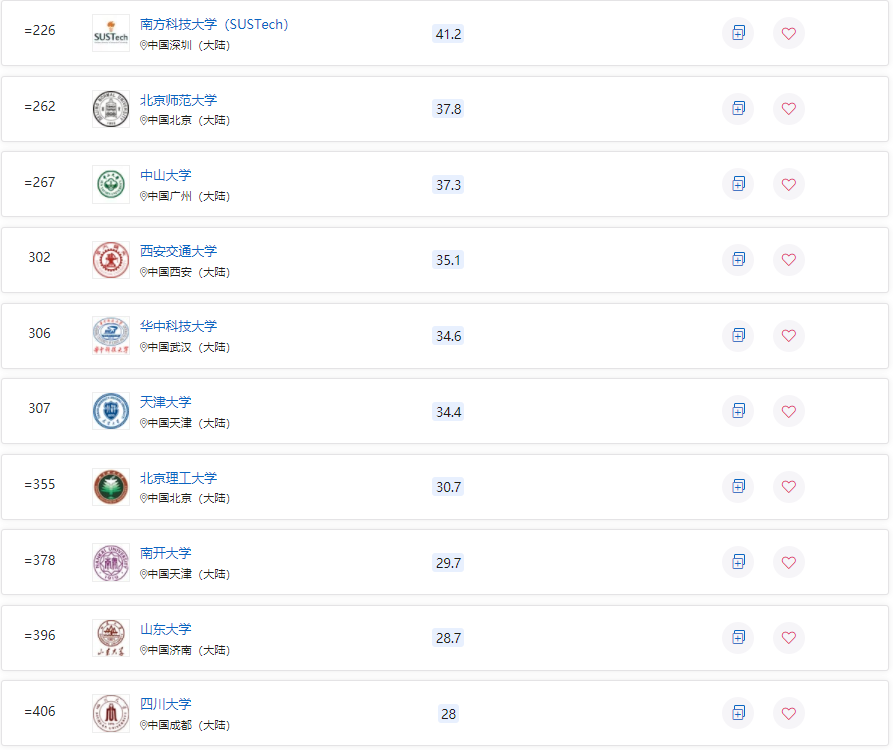Add 四川大学 to comparison

[738, 713]
